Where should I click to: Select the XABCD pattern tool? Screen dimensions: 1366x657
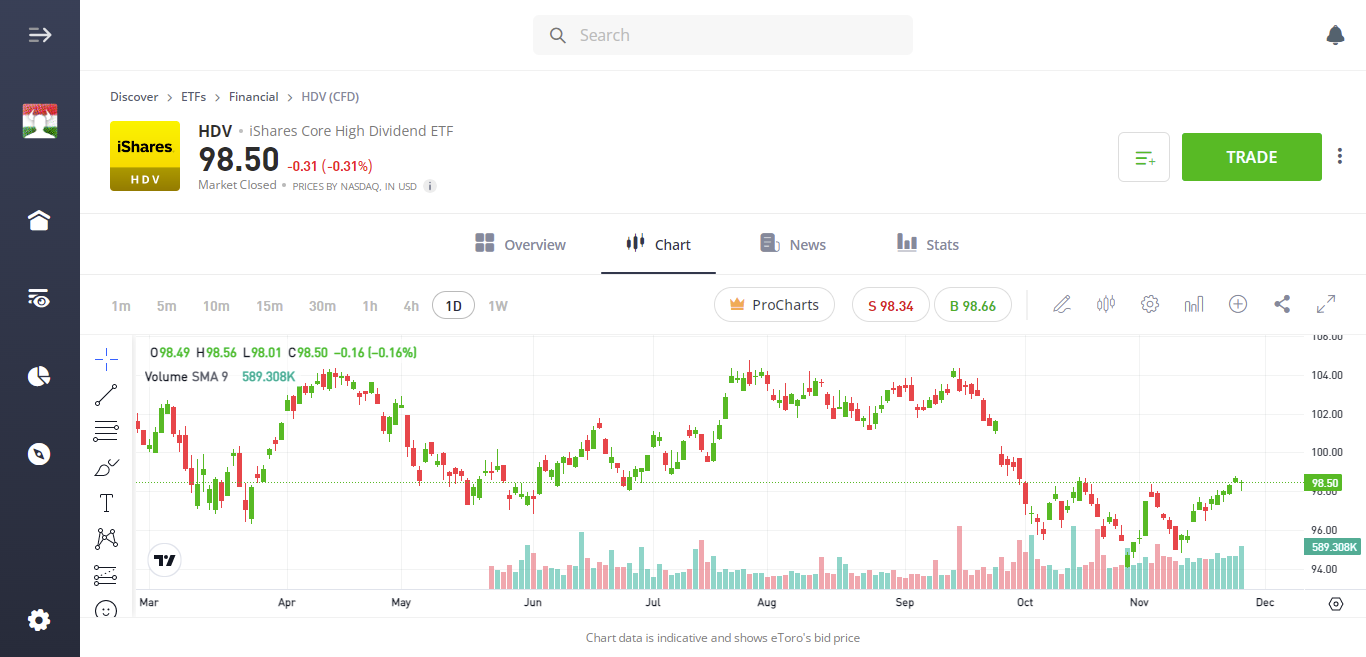[x=106, y=538]
